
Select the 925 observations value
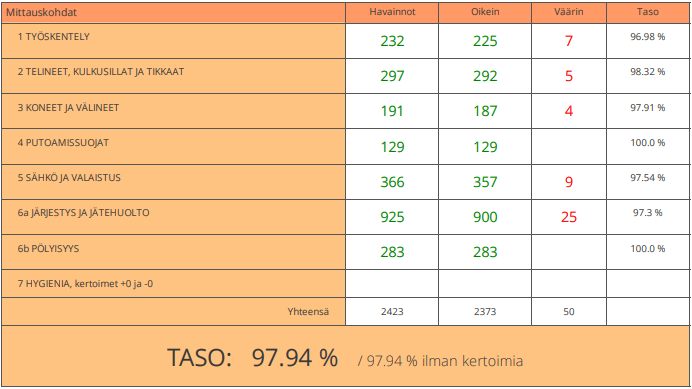[x=392, y=217]
